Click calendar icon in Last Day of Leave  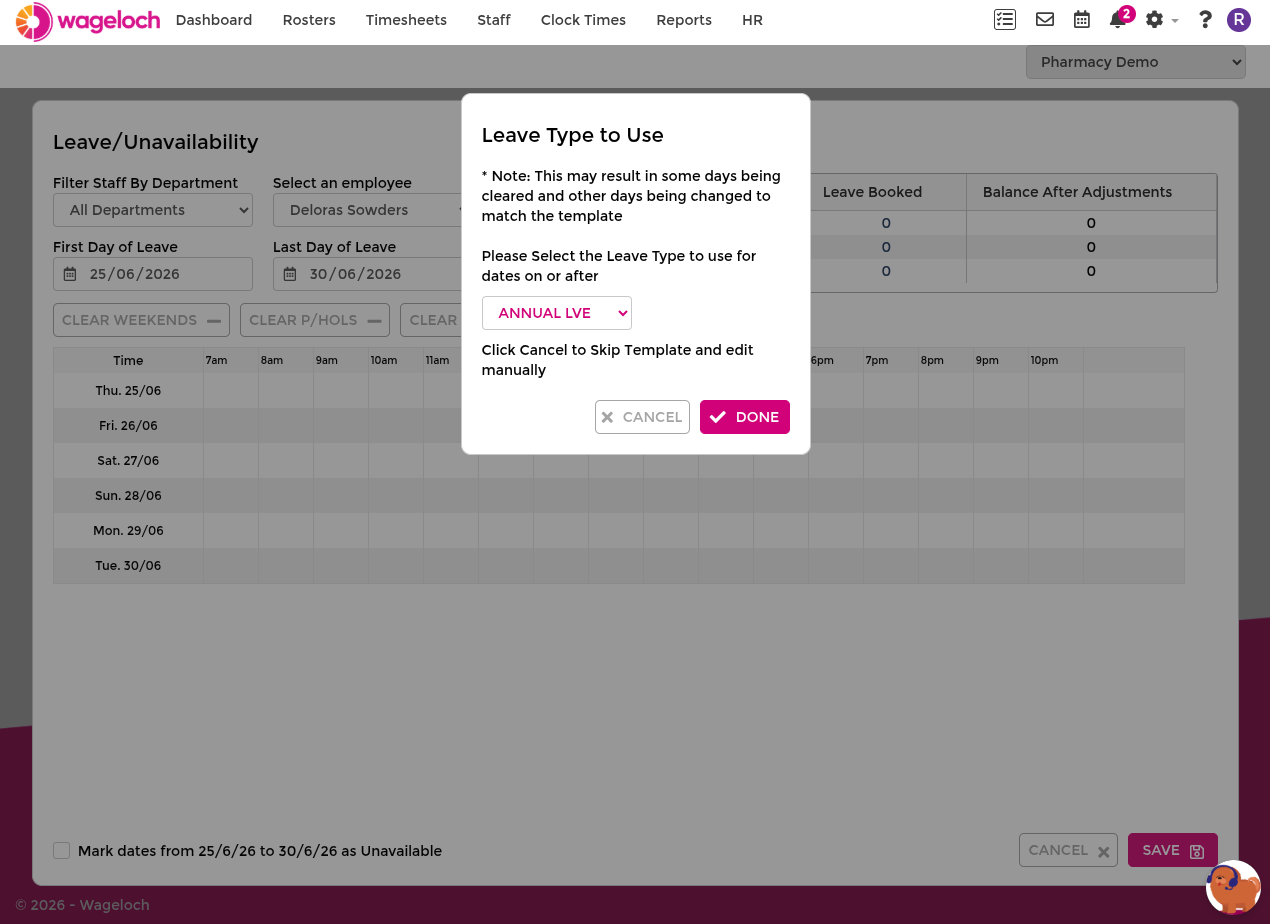click(x=290, y=274)
